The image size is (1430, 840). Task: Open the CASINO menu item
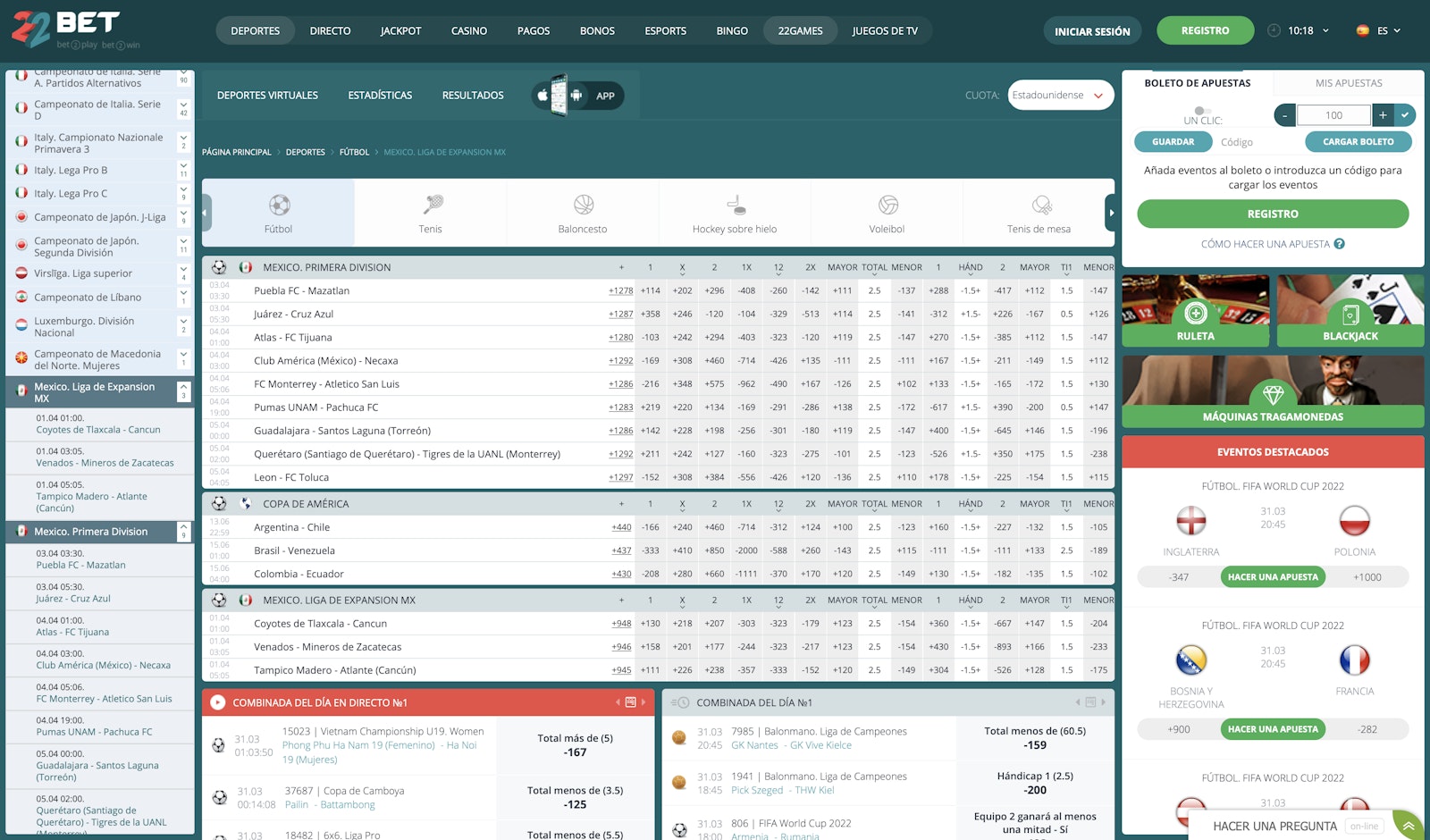point(468,30)
